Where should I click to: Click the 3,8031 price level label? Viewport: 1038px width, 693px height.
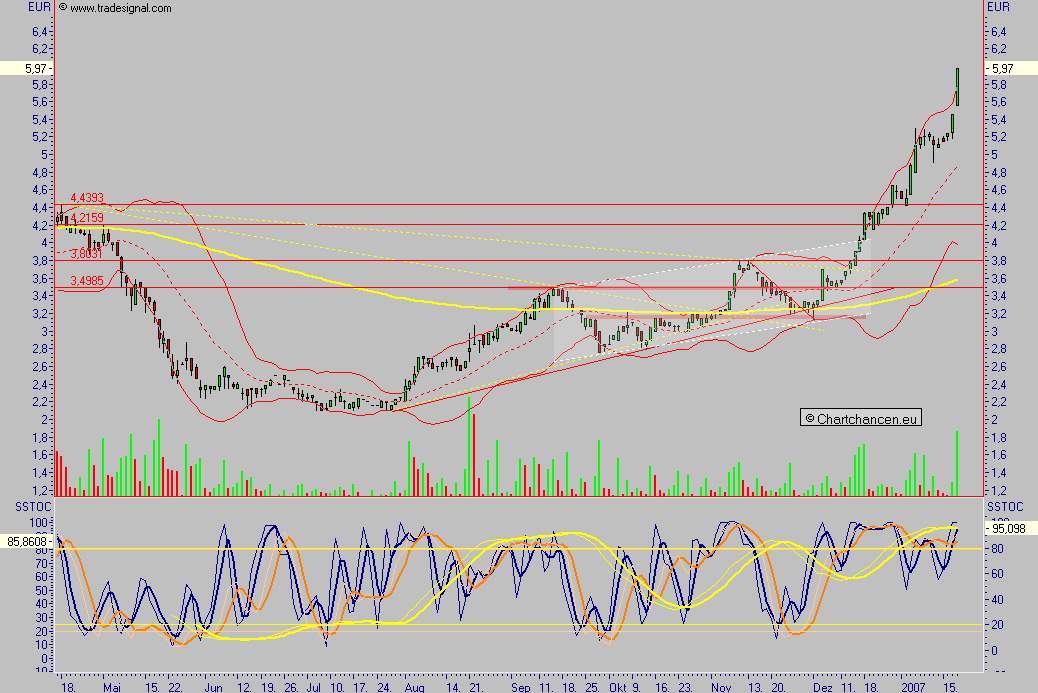coord(87,254)
